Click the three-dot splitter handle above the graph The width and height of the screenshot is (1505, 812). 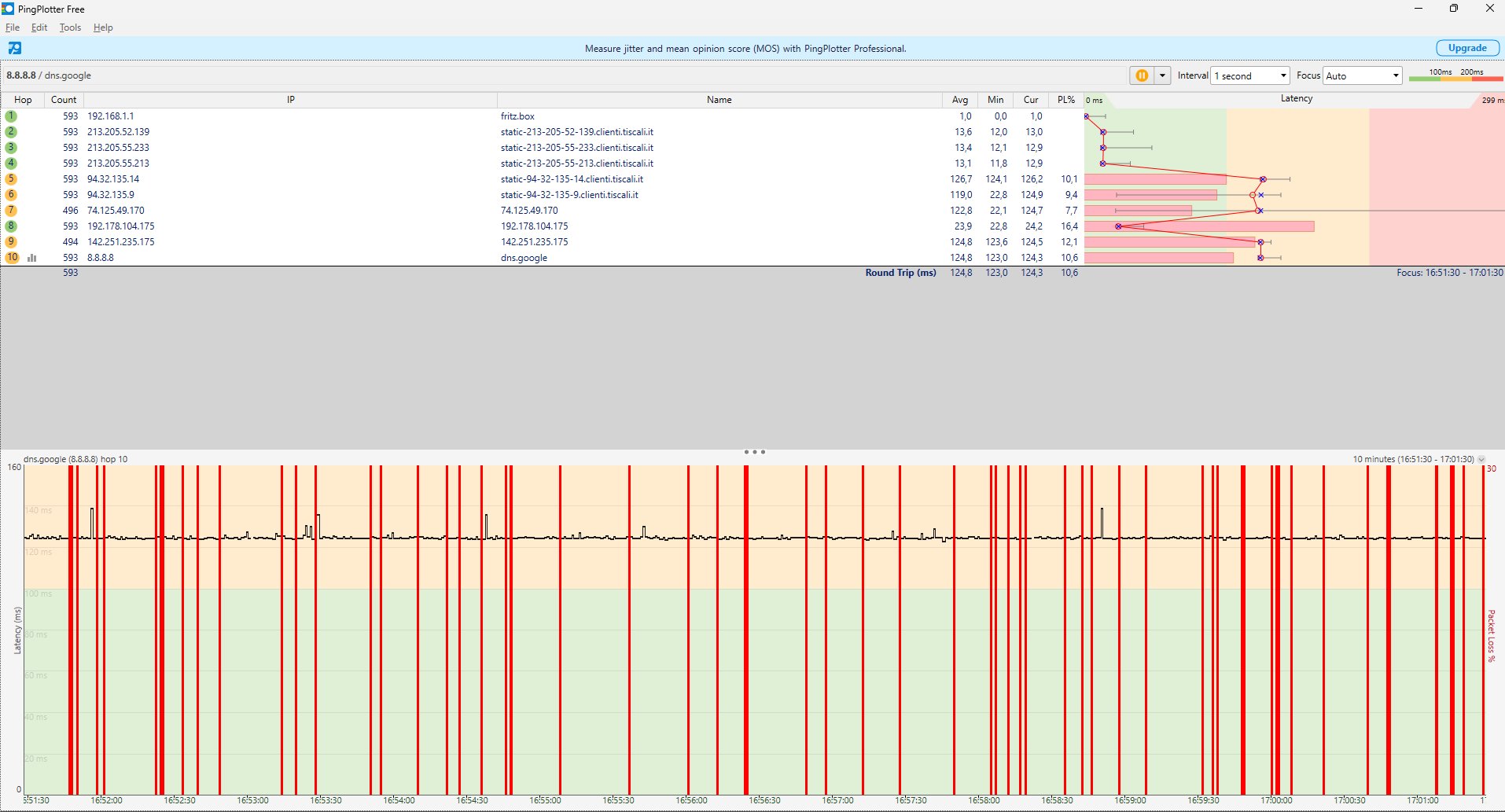click(x=754, y=452)
